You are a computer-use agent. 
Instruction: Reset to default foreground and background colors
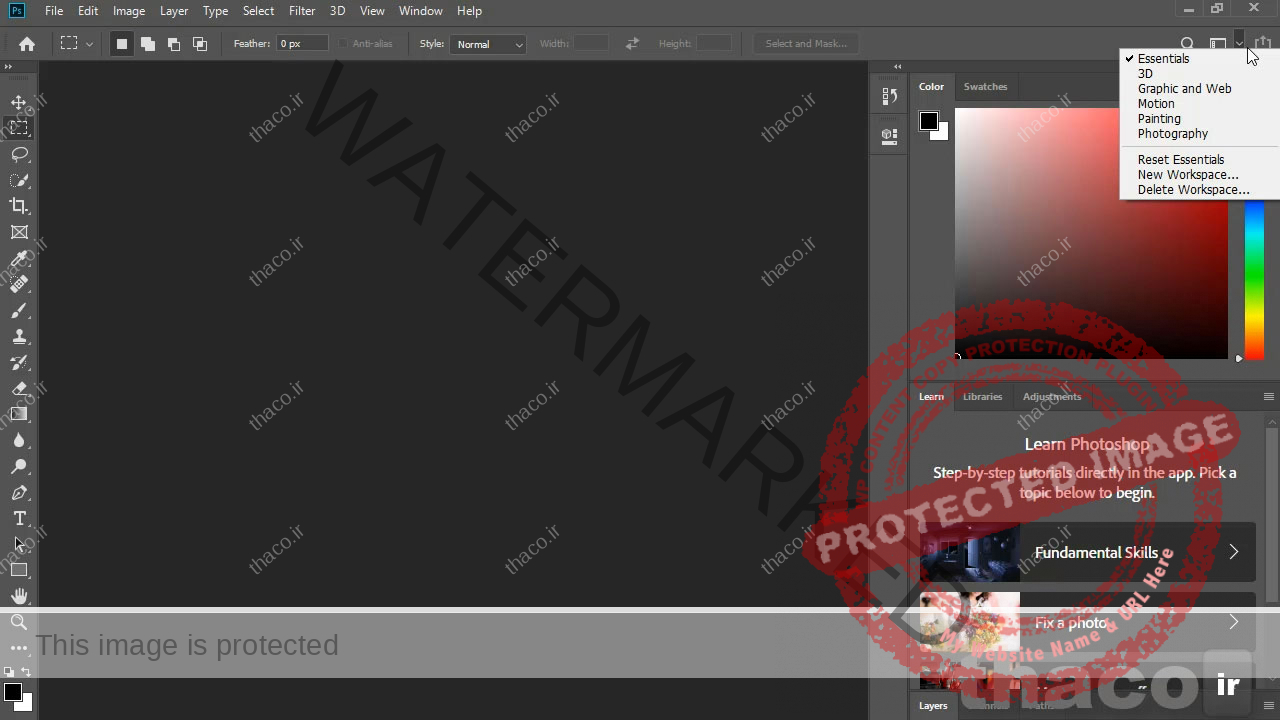pos(9,672)
